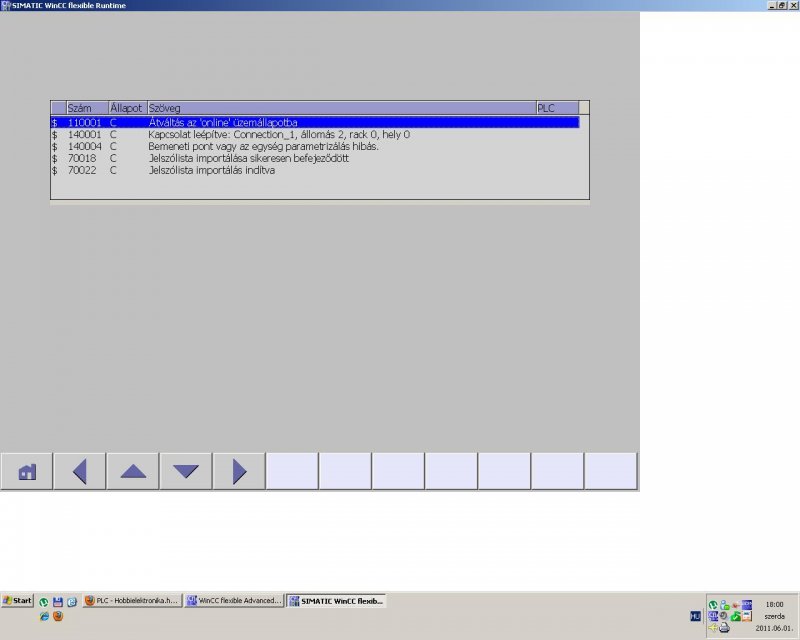The width and height of the screenshot is (800, 640).
Task: Click message number 70018
Action: [82, 158]
